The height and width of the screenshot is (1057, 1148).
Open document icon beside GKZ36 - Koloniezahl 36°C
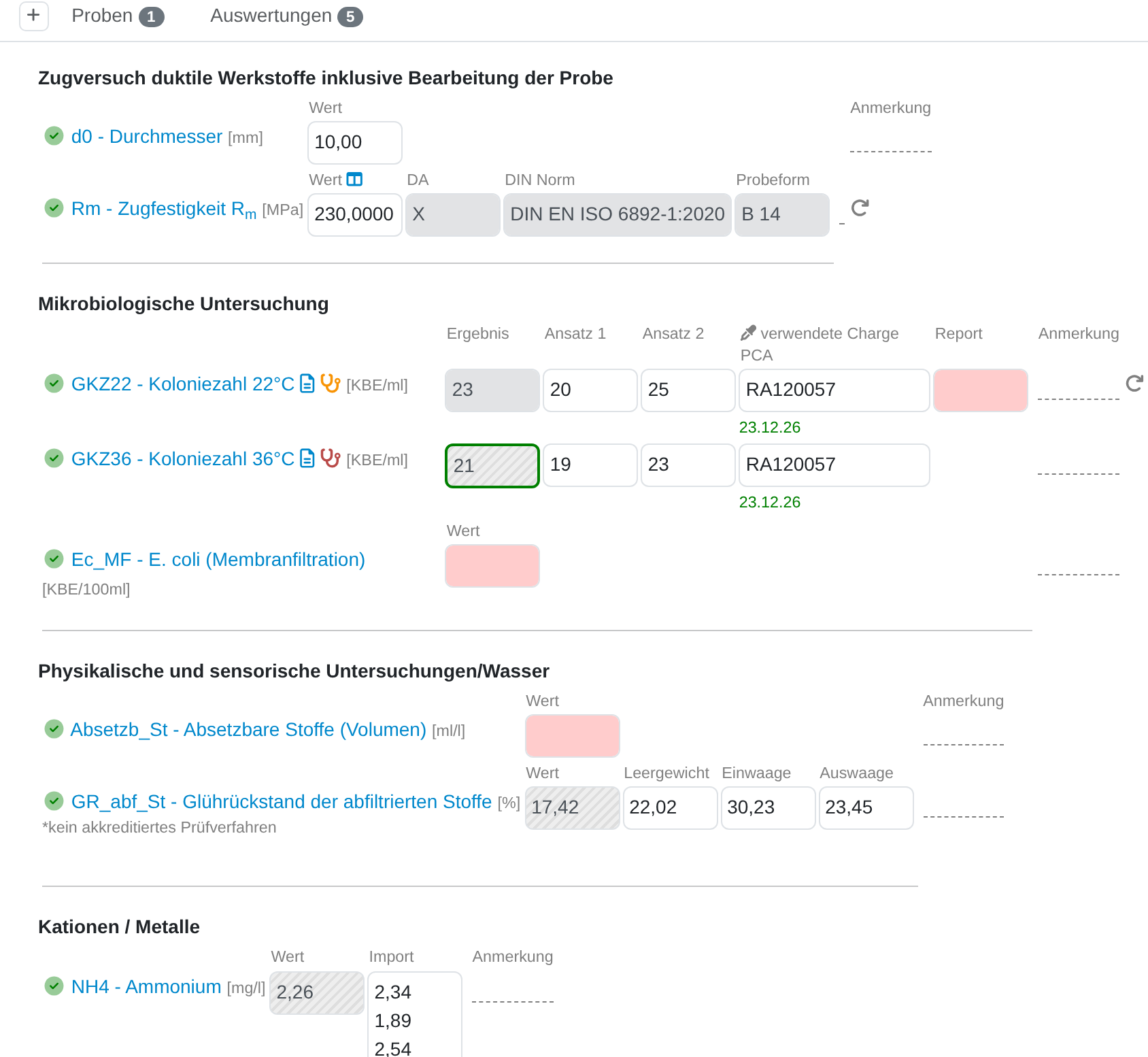307,458
